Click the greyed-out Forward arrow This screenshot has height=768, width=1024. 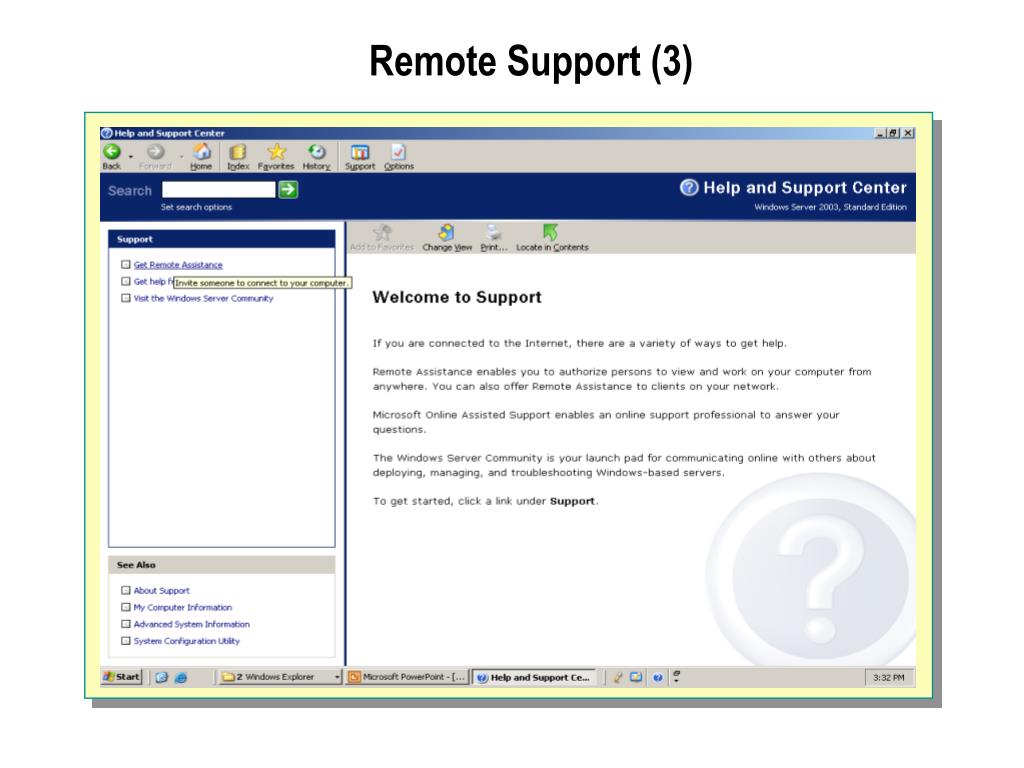tap(155, 152)
